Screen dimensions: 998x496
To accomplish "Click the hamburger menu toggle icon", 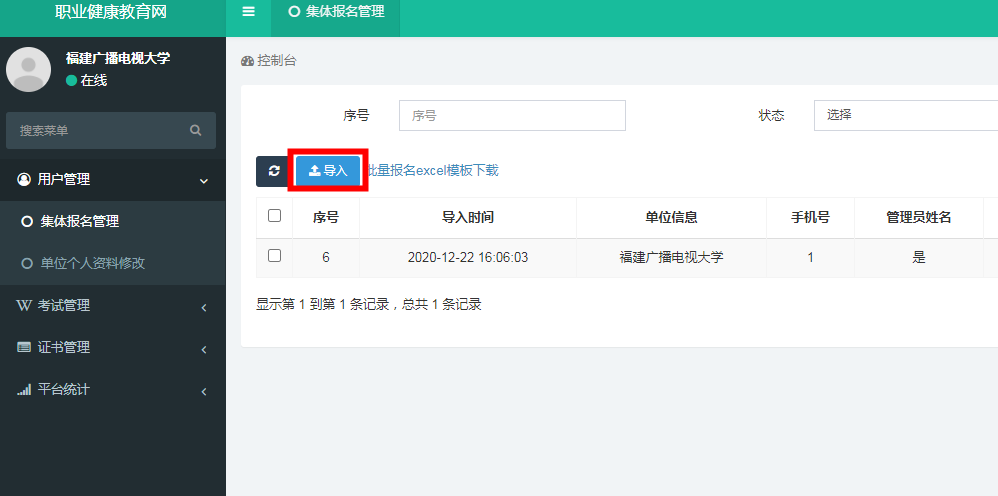I will tap(249, 12).
